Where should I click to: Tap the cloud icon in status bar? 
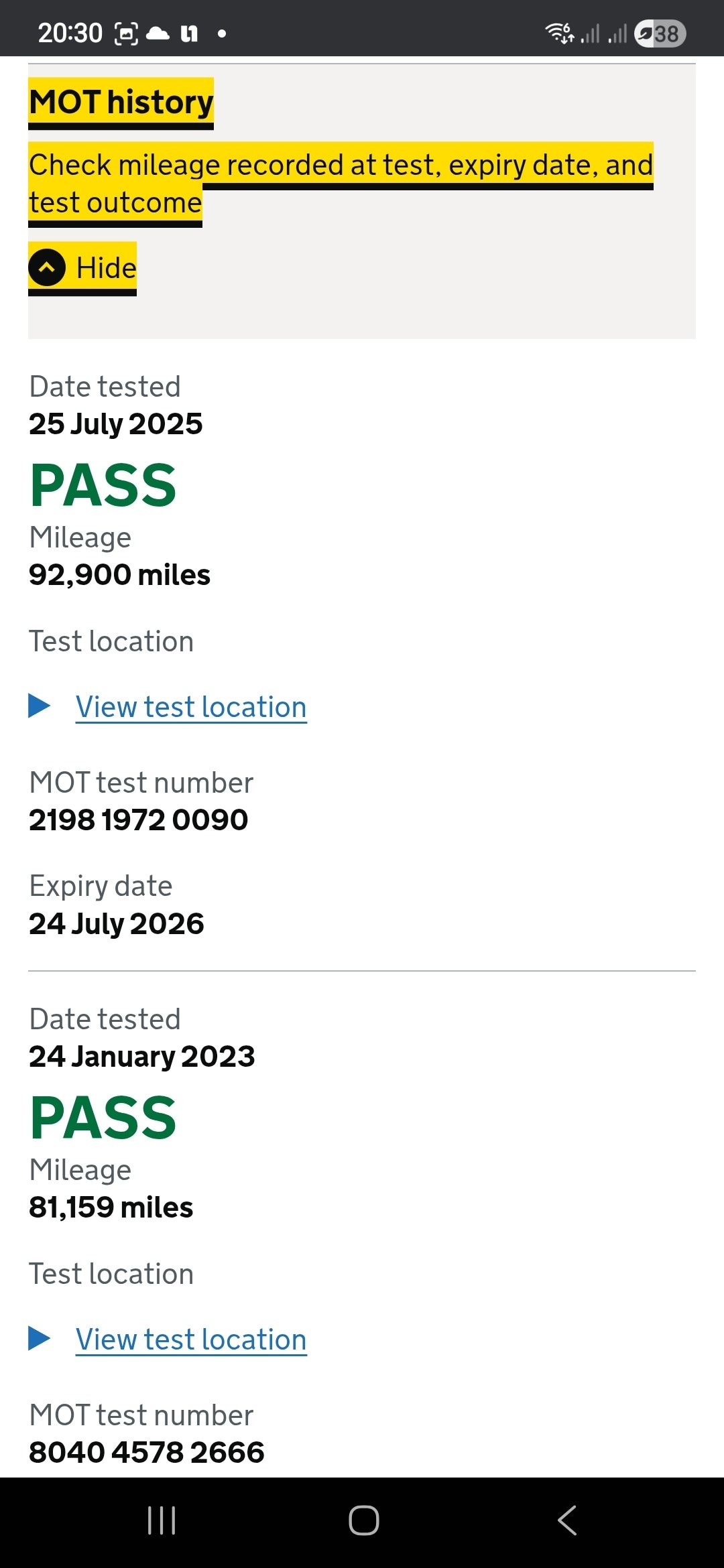pyautogui.click(x=158, y=33)
